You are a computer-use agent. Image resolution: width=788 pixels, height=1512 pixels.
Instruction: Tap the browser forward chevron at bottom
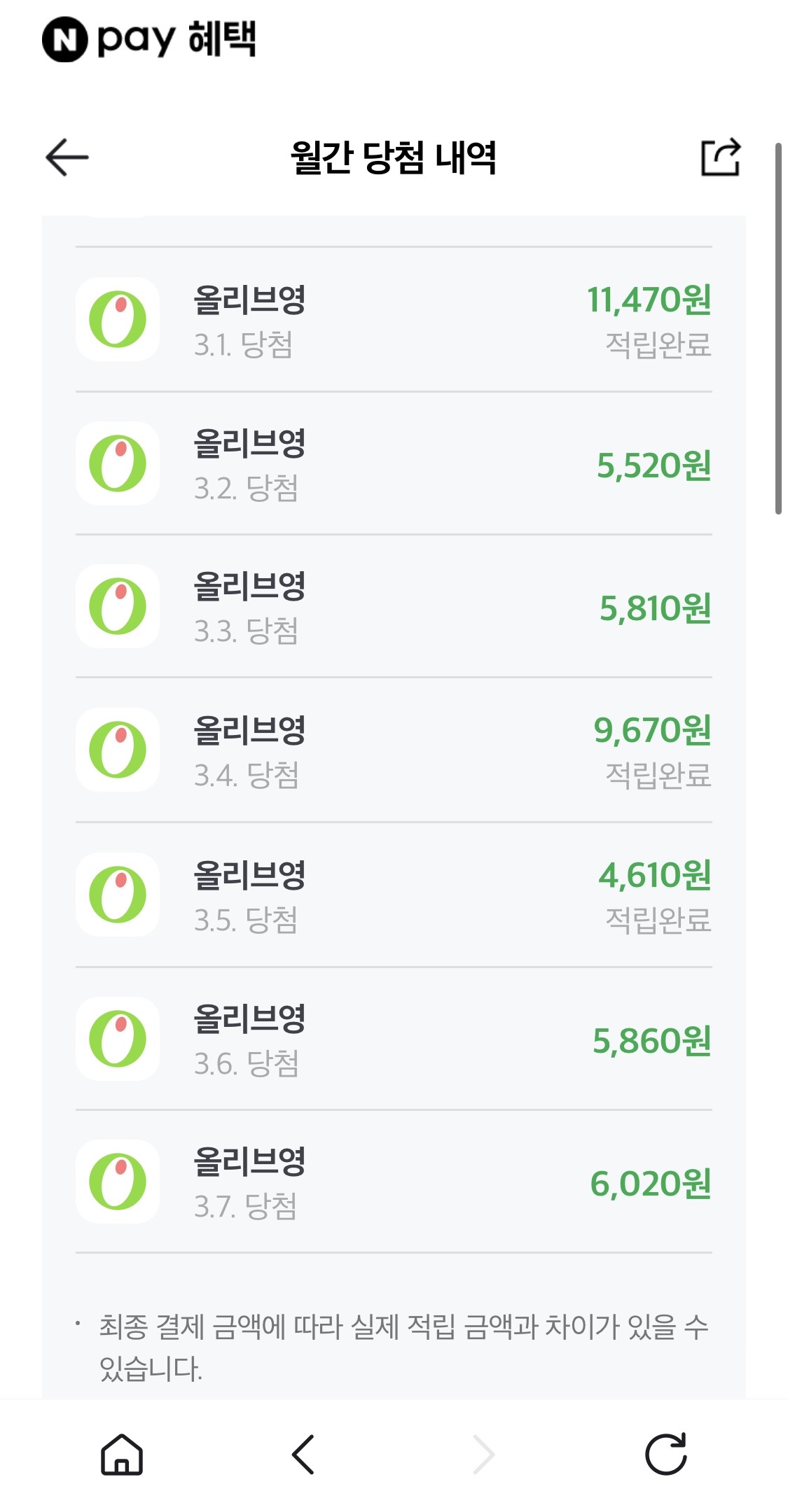tap(484, 1455)
